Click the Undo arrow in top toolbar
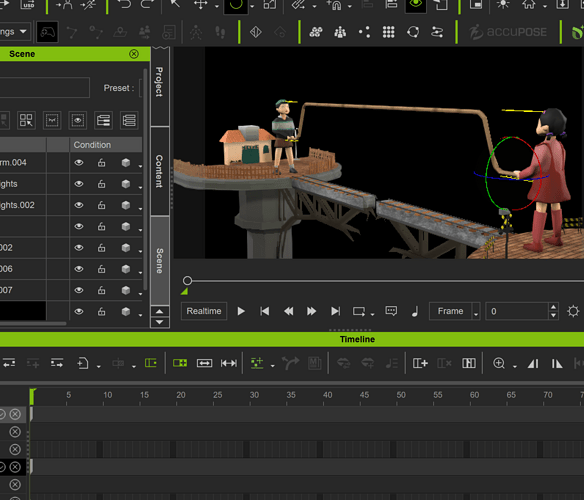Image resolution: width=584 pixels, height=500 pixels. tap(124, 4)
